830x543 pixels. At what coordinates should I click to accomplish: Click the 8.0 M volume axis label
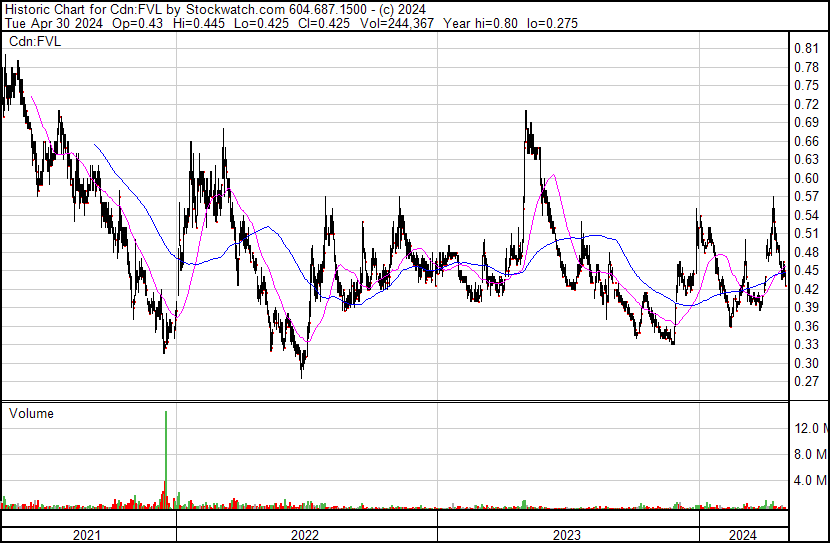click(x=810, y=454)
